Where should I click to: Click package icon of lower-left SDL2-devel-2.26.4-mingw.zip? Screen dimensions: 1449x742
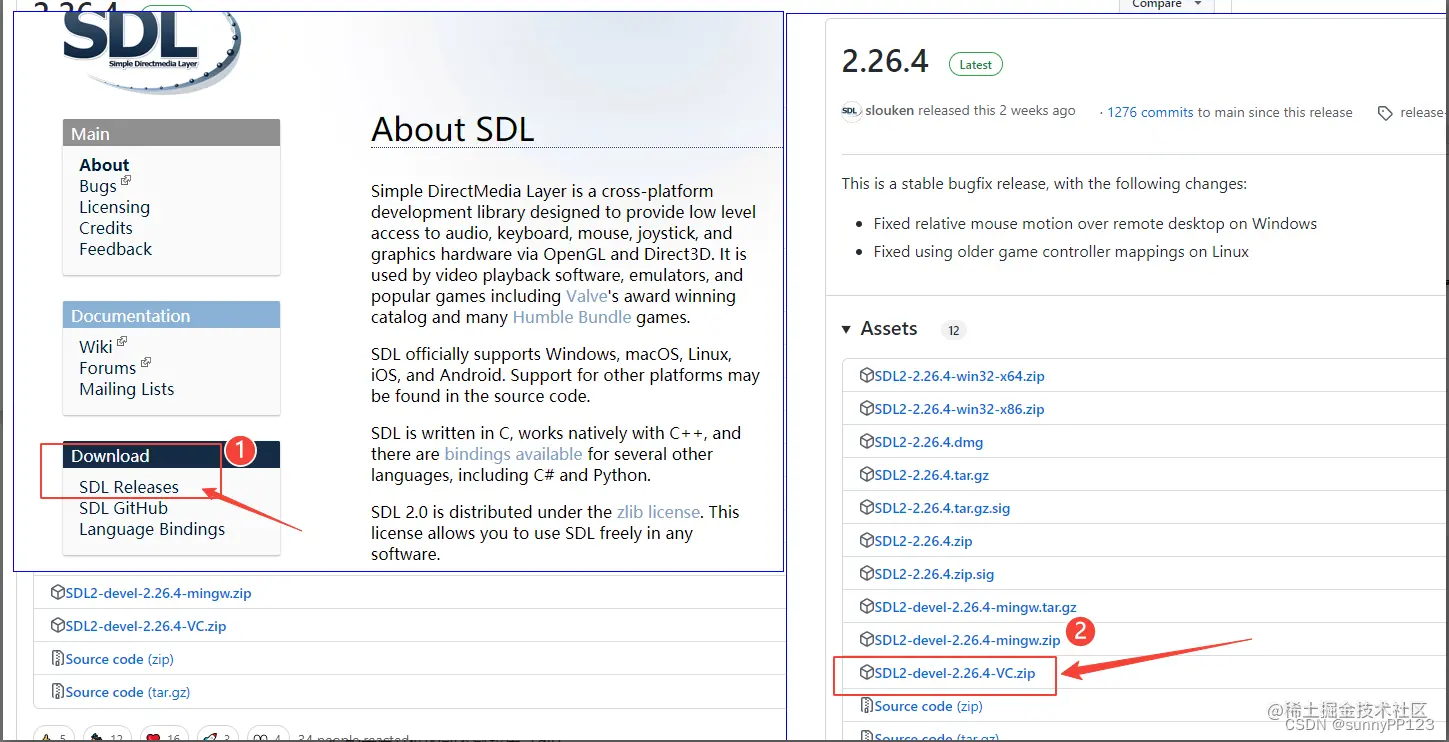click(x=58, y=593)
